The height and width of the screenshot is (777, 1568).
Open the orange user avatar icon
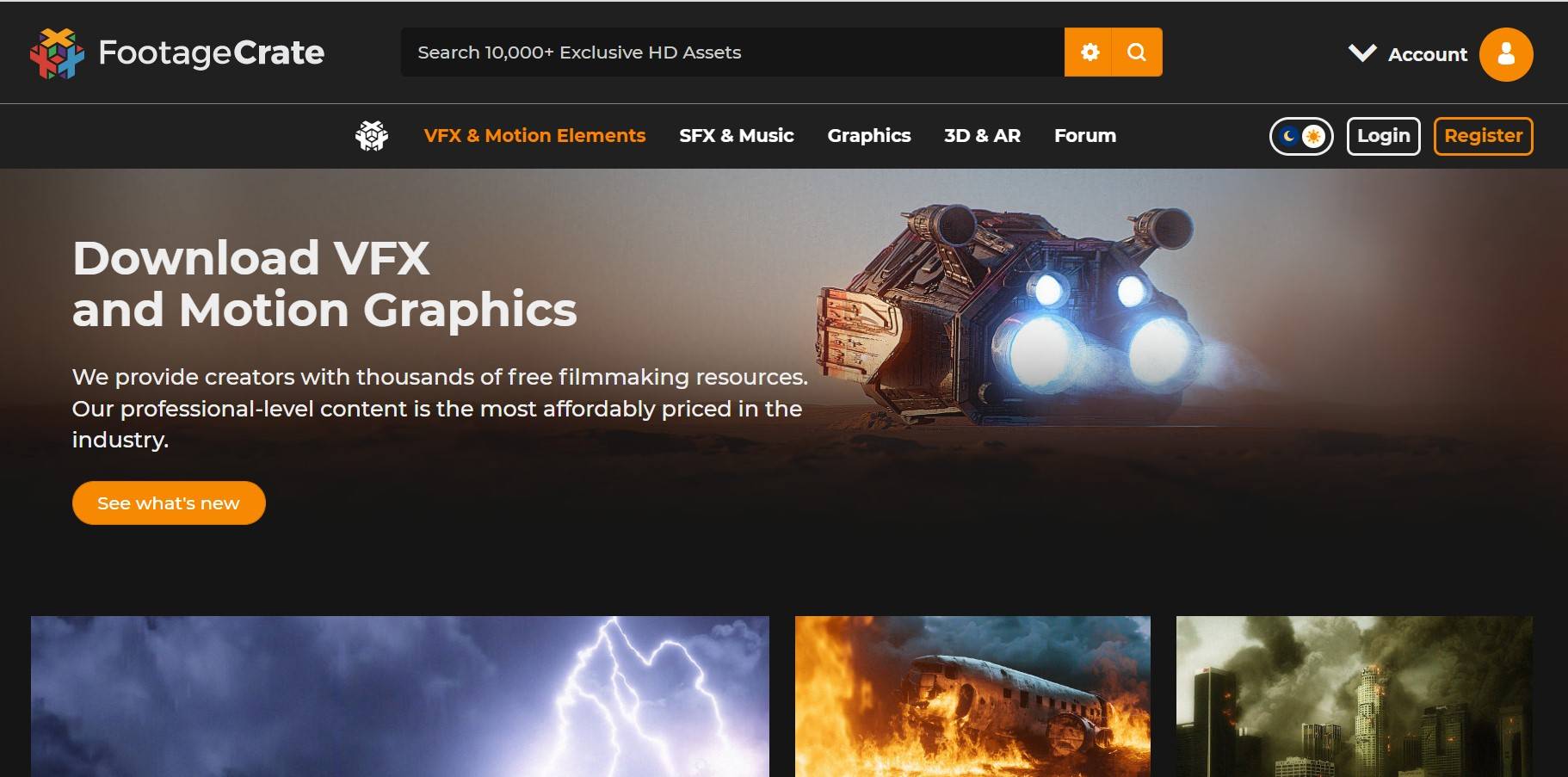coord(1505,54)
